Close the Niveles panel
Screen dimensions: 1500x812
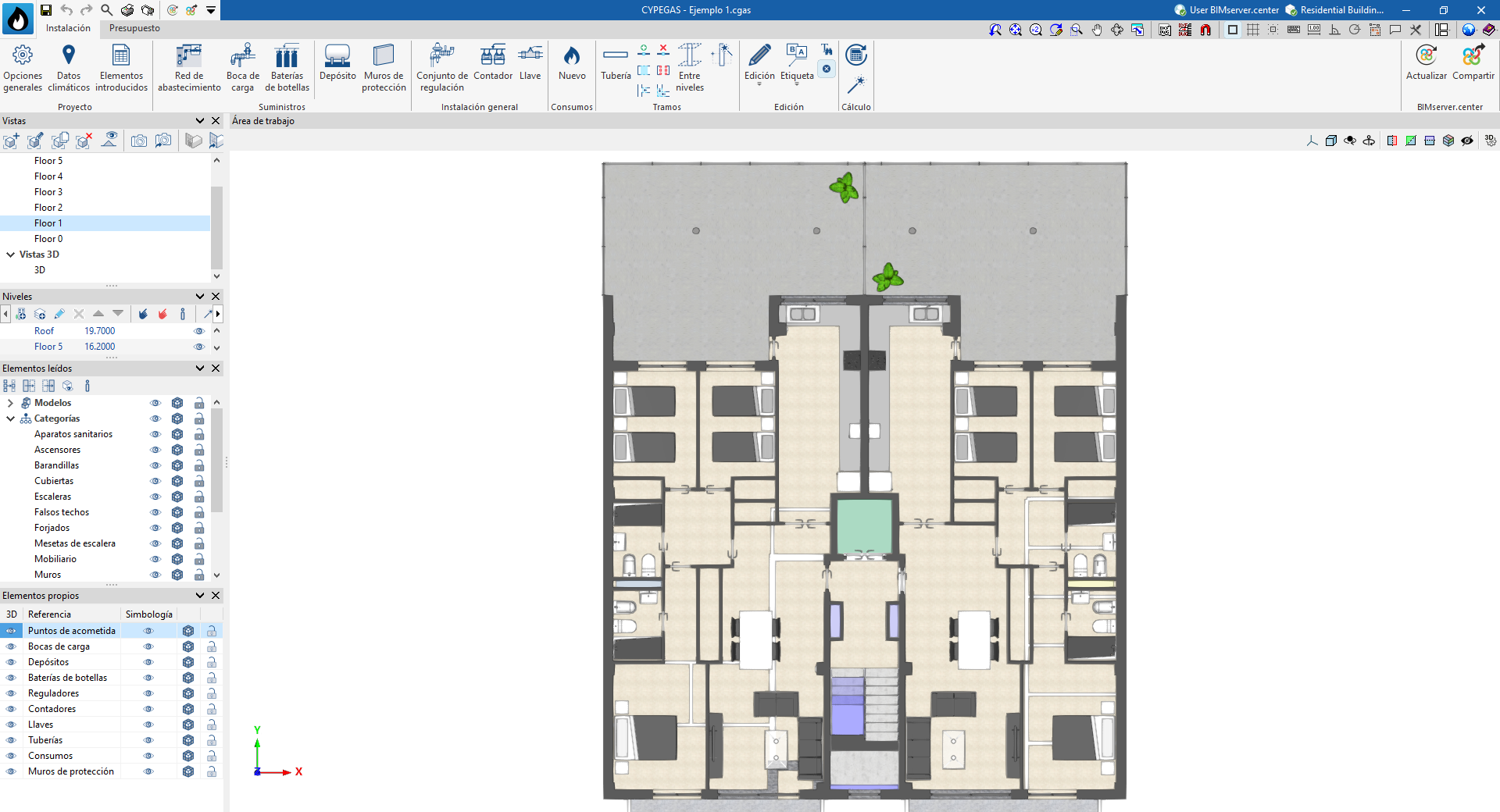(x=216, y=297)
